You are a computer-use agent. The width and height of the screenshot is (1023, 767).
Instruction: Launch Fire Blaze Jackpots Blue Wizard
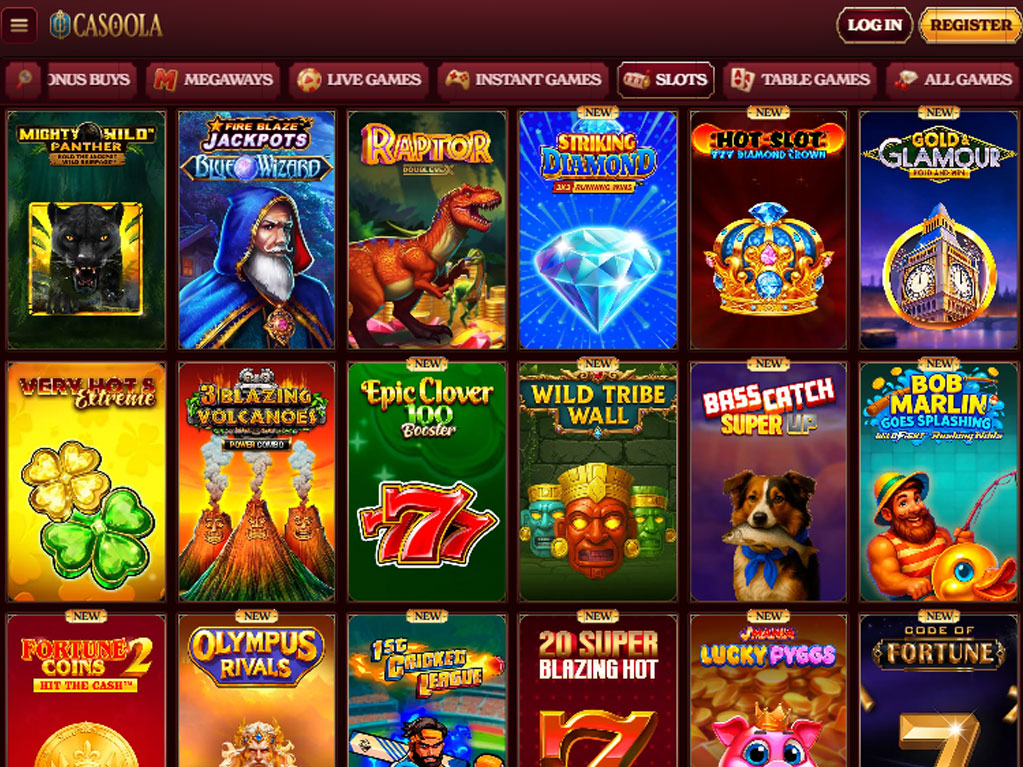(x=256, y=230)
